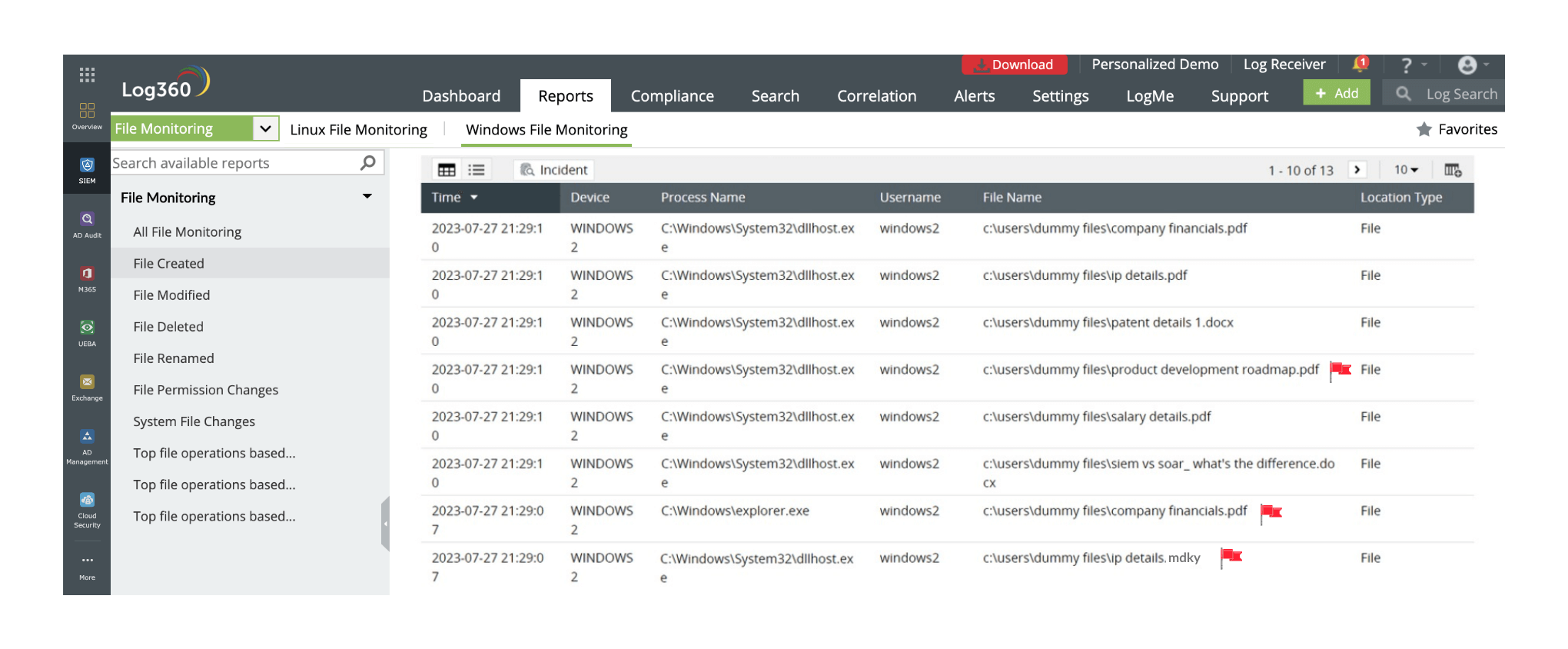The image size is (1568, 649).
Task: Open the All File Monitoring report
Action: (187, 232)
